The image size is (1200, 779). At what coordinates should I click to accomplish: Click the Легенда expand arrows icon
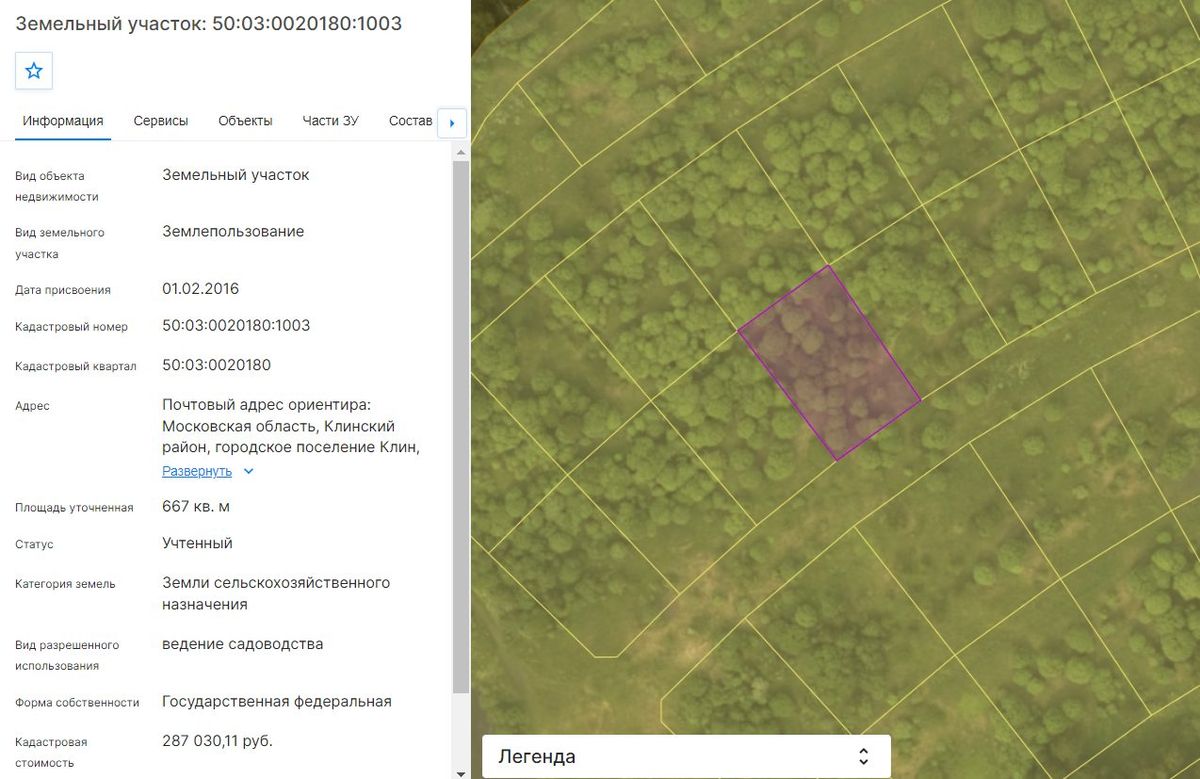[x=864, y=757]
